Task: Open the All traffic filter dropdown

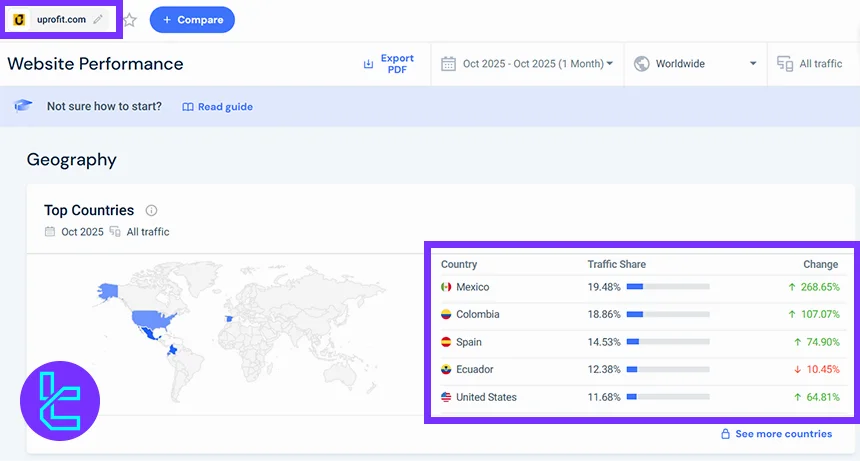Action: (x=820, y=64)
